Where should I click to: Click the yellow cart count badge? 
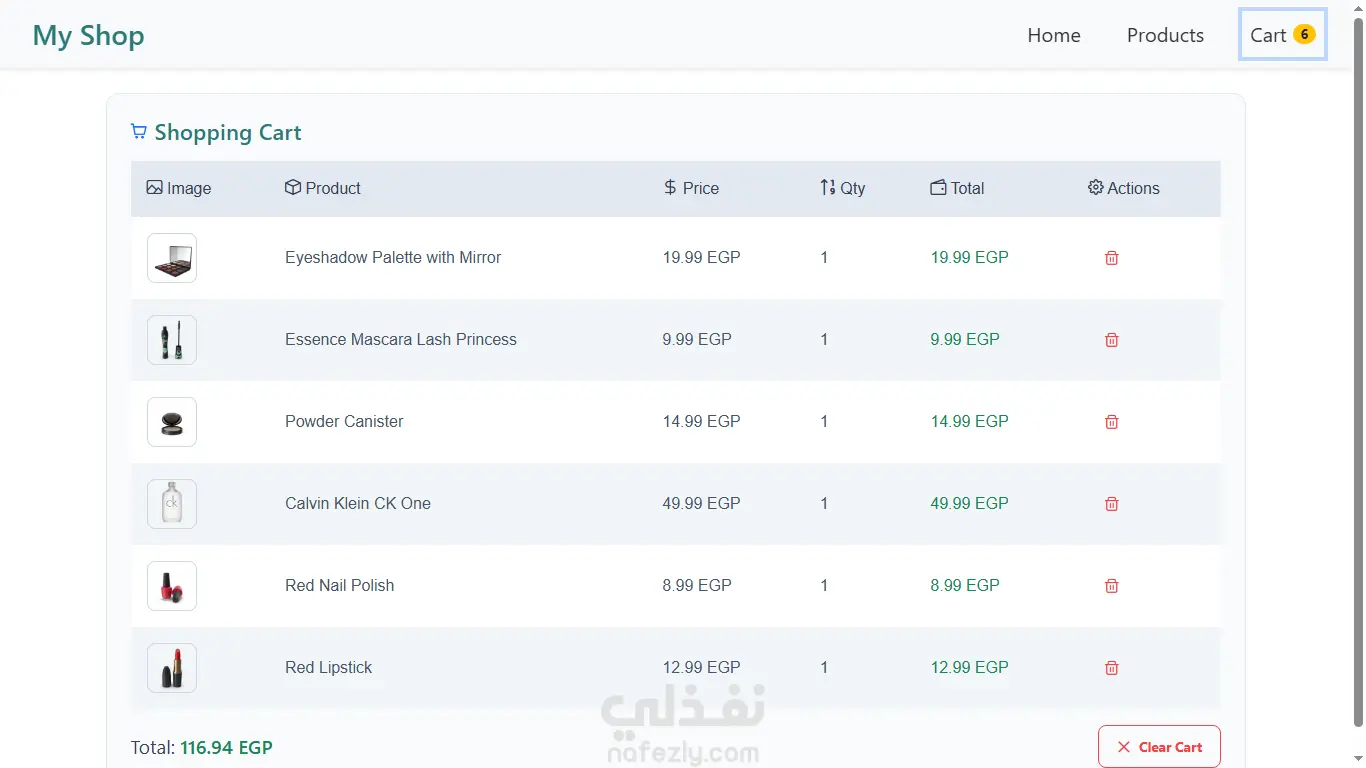pyautogui.click(x=1304, y=34)
